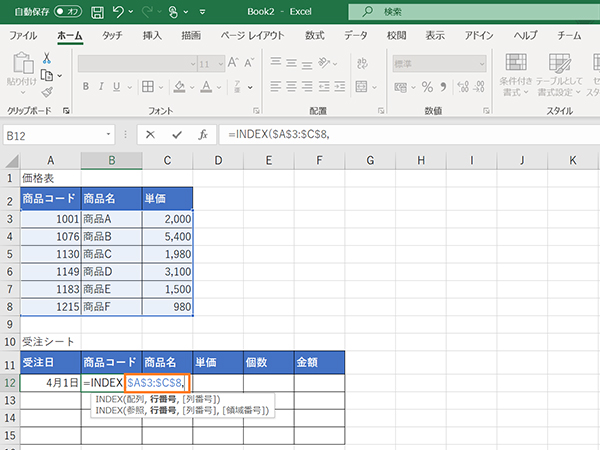600x450 pixels.
Task: Click the Cancel (X) formula button
Action: click(150, 134)
